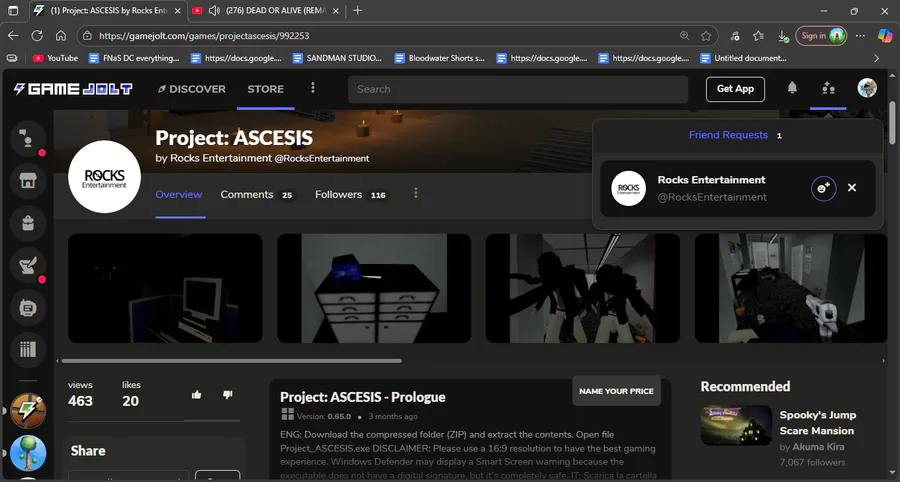The height and width of the screenshot is (482, 900).
Task: Open the browser downloads icon
Action: coord(782,36)
